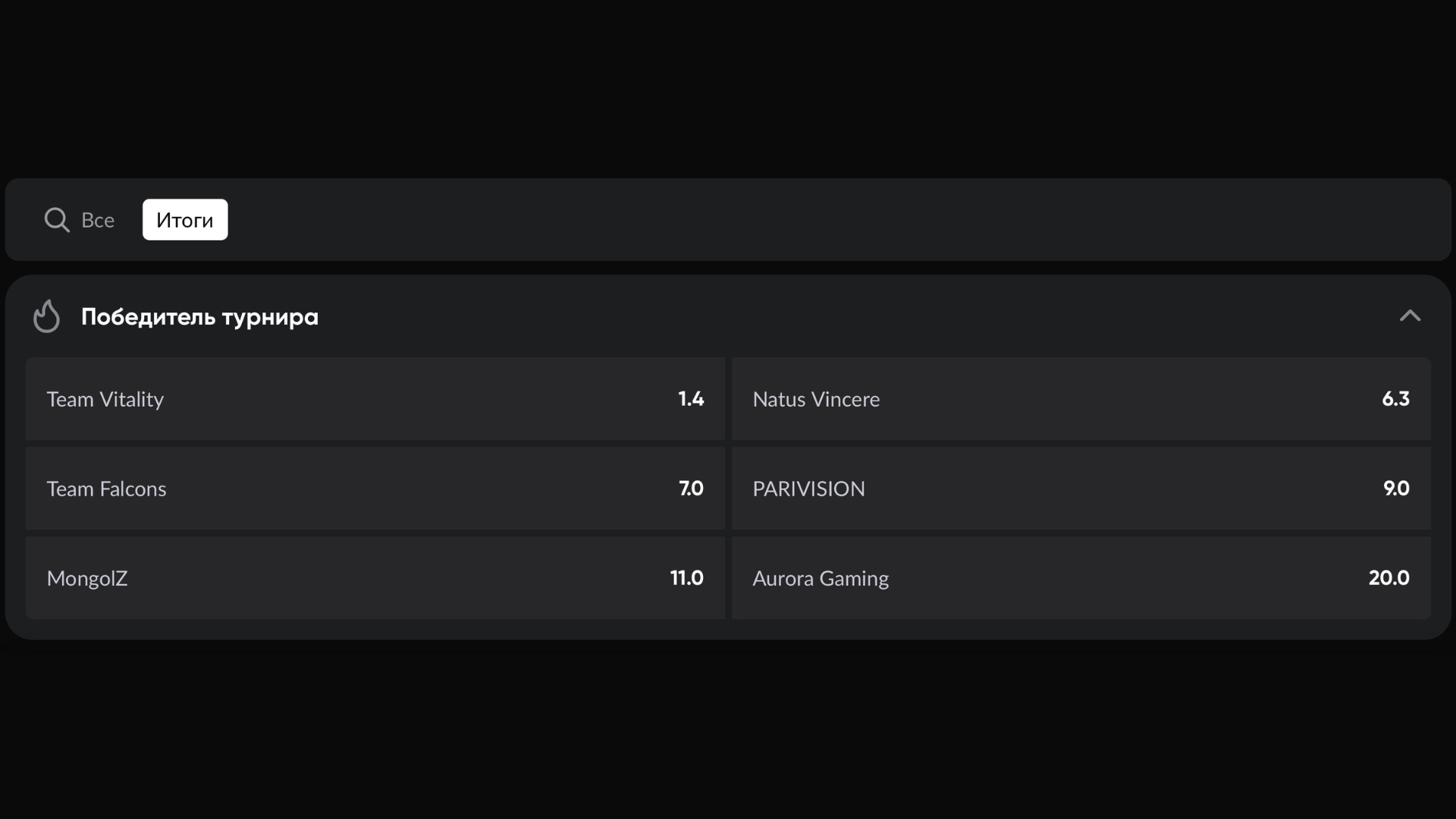The width and height of the screenshot is (1456, 819).
Task: Switch to the Все tab
Action: click(98, 220)
